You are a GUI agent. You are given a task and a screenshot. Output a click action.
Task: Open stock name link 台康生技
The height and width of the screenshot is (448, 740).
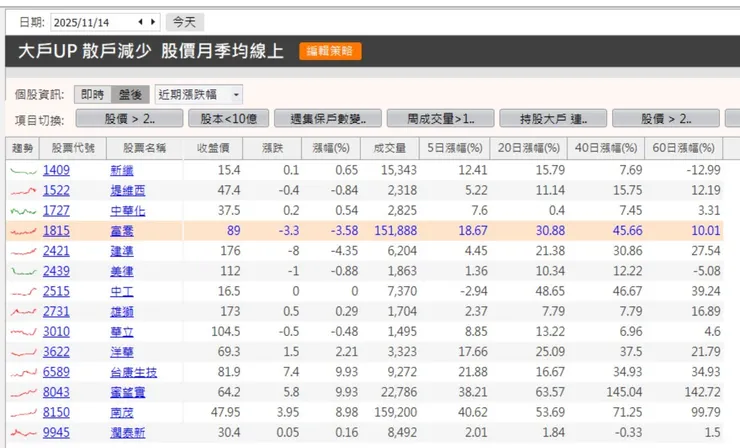click(134, 372)
